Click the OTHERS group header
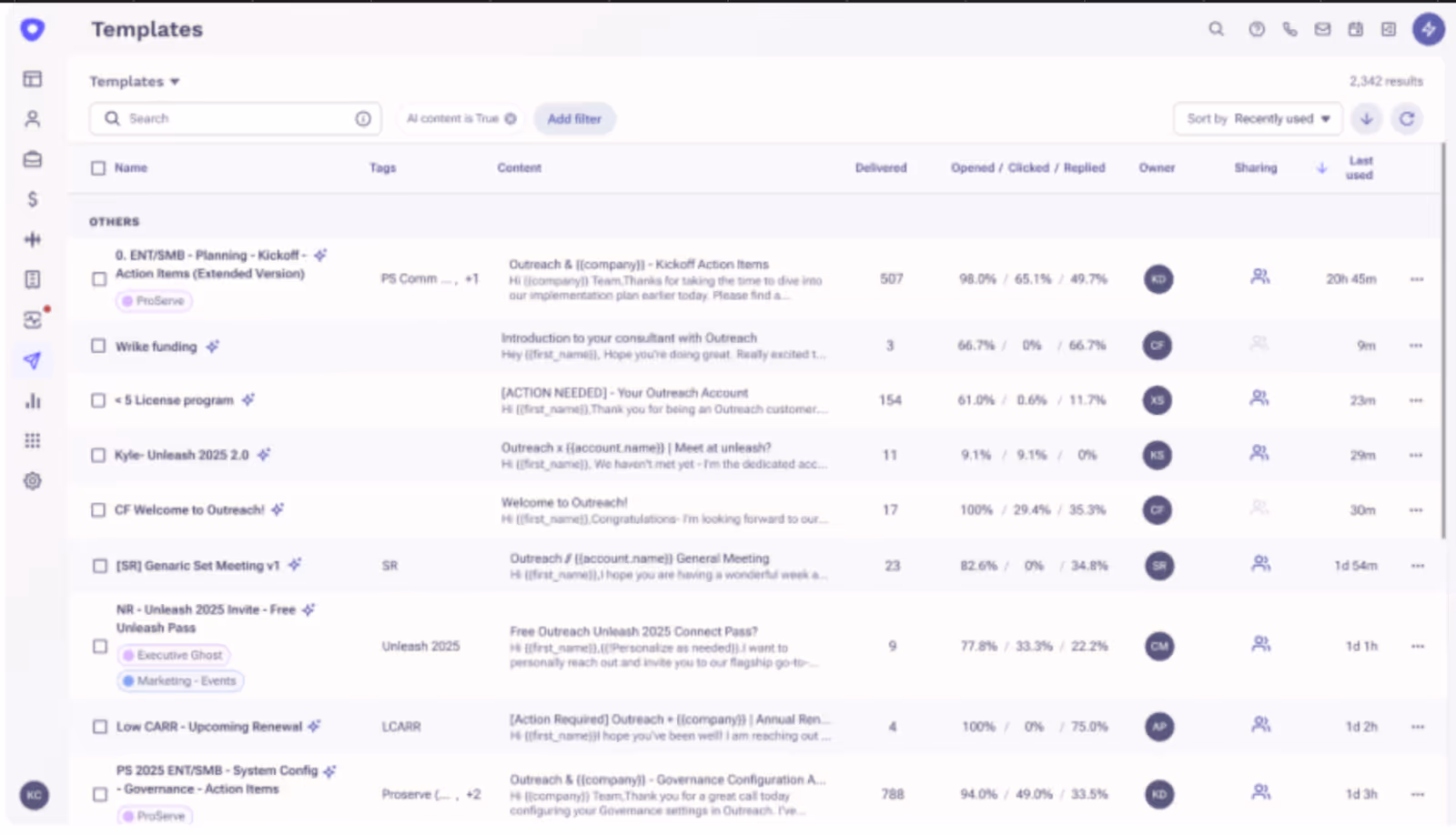Image resolution: width=1456 pixels, height=835 pixels. pos(114,221)
